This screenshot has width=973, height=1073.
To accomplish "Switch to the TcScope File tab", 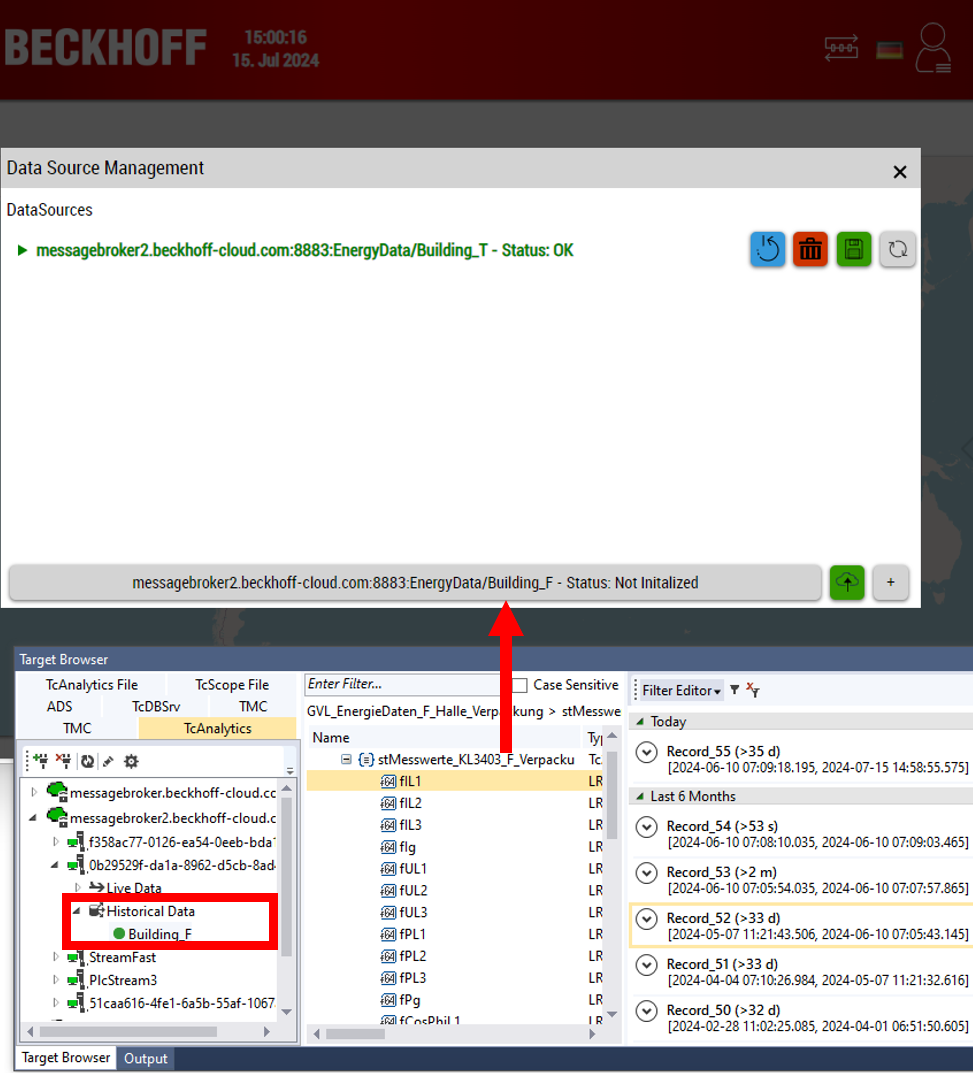I will [231, 685].
